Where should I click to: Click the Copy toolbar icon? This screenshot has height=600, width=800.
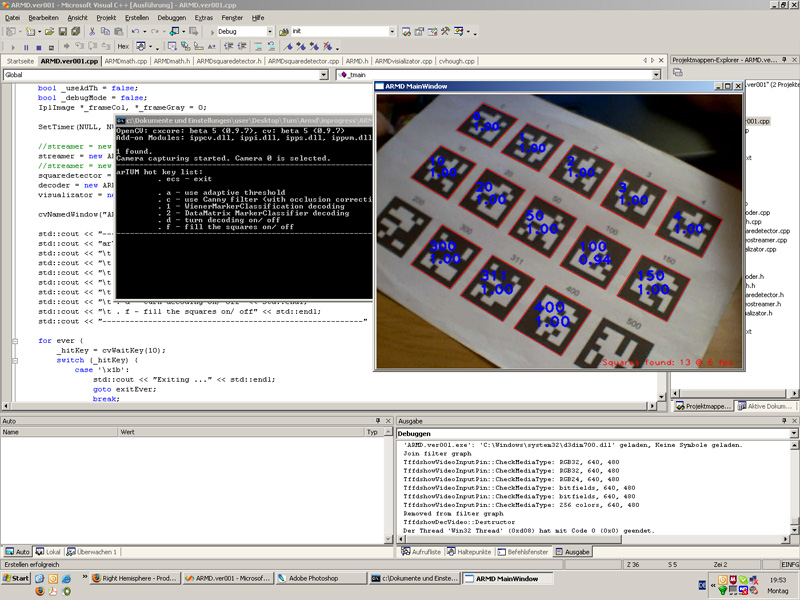(106, 32)
